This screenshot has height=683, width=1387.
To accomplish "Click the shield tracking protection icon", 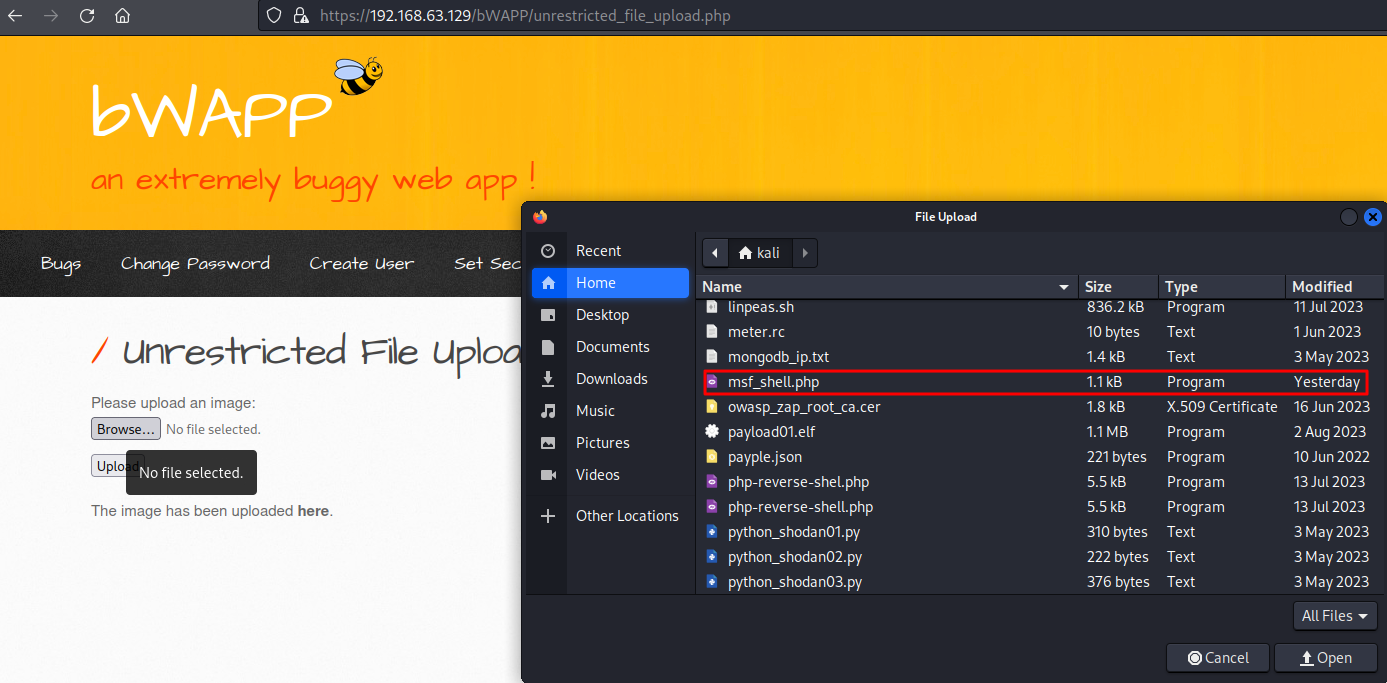I will [x=274, y=16].
